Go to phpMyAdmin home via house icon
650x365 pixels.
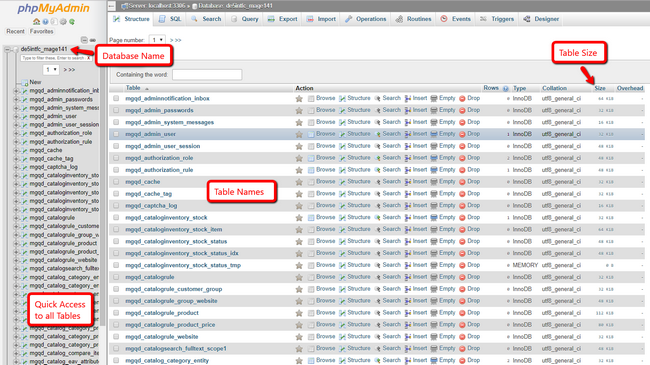tap(36, 22)
